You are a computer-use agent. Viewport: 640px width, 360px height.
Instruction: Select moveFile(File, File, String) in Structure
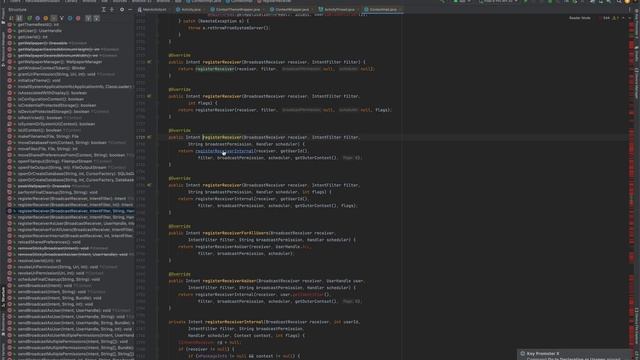click(48, 149)
